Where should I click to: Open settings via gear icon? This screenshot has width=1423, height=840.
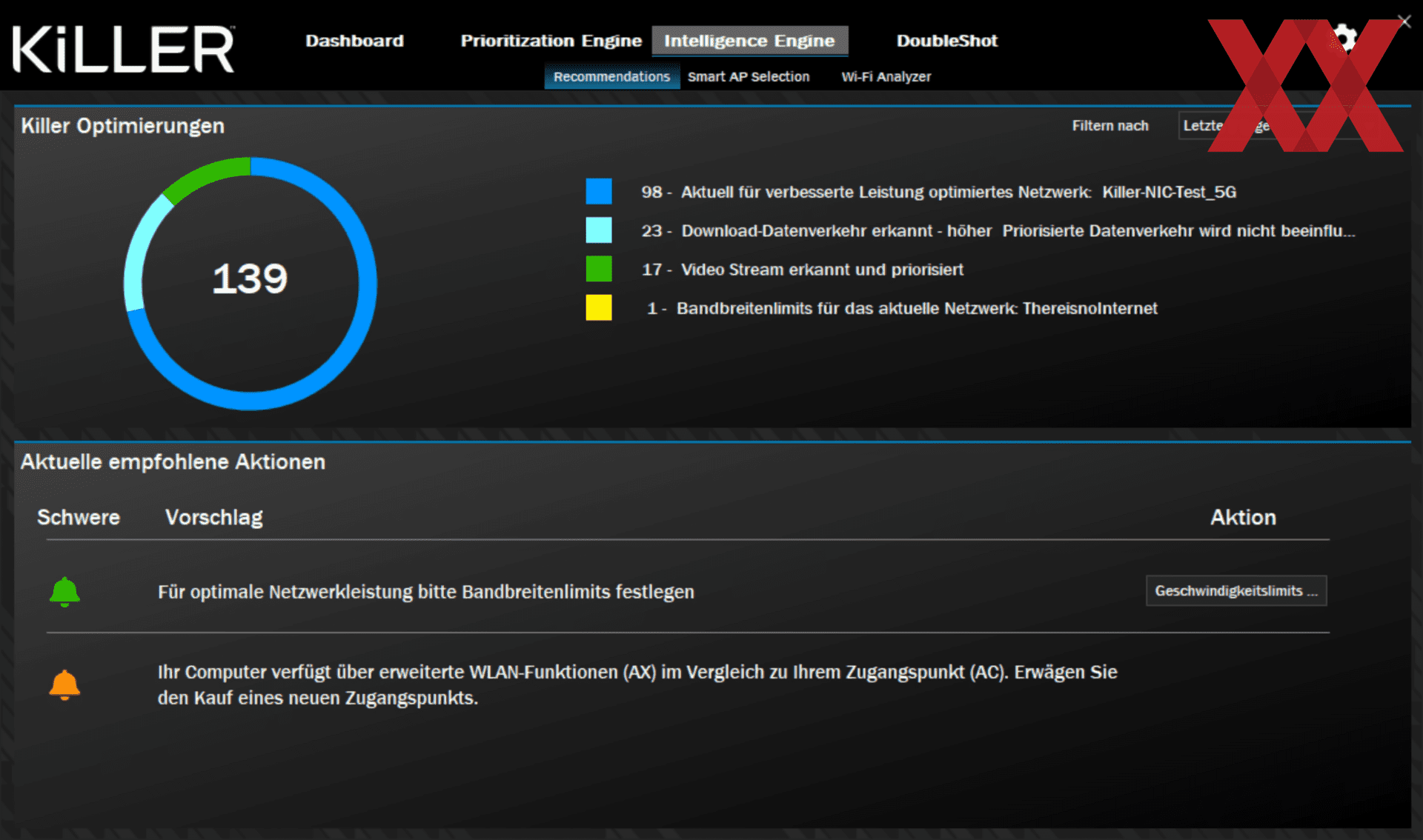tap(1343, 37)
